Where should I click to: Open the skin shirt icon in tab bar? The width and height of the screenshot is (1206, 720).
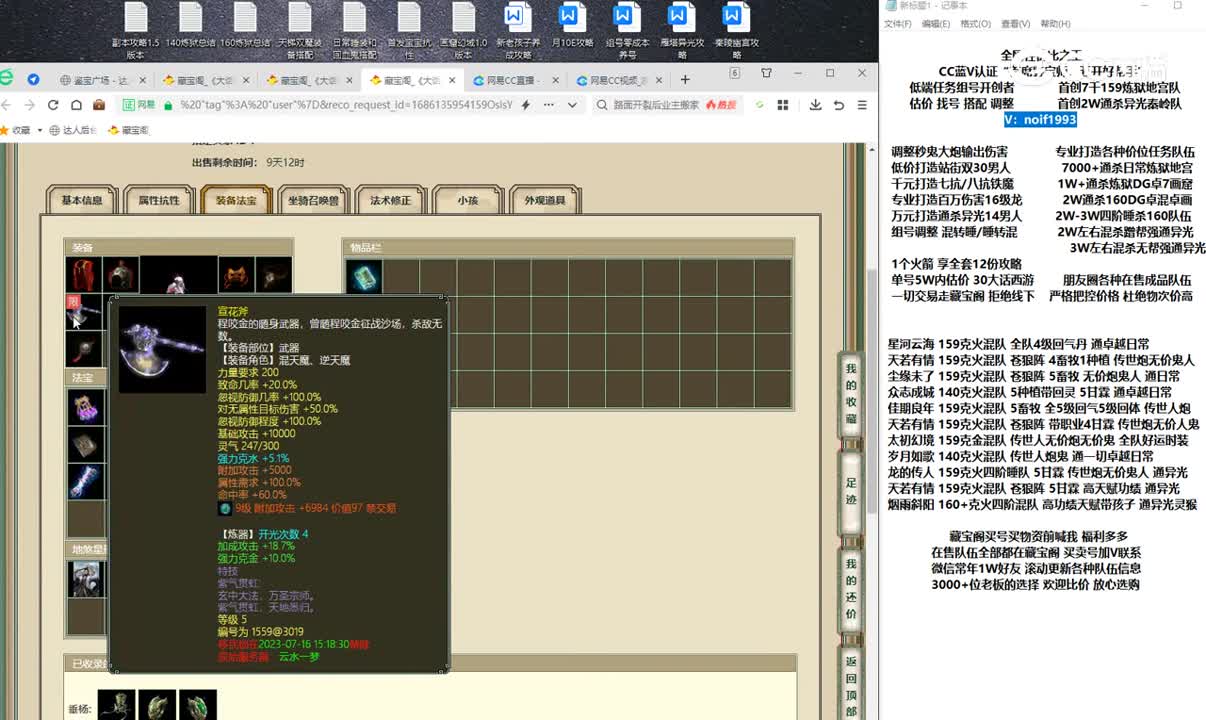(x=767, y=74)
